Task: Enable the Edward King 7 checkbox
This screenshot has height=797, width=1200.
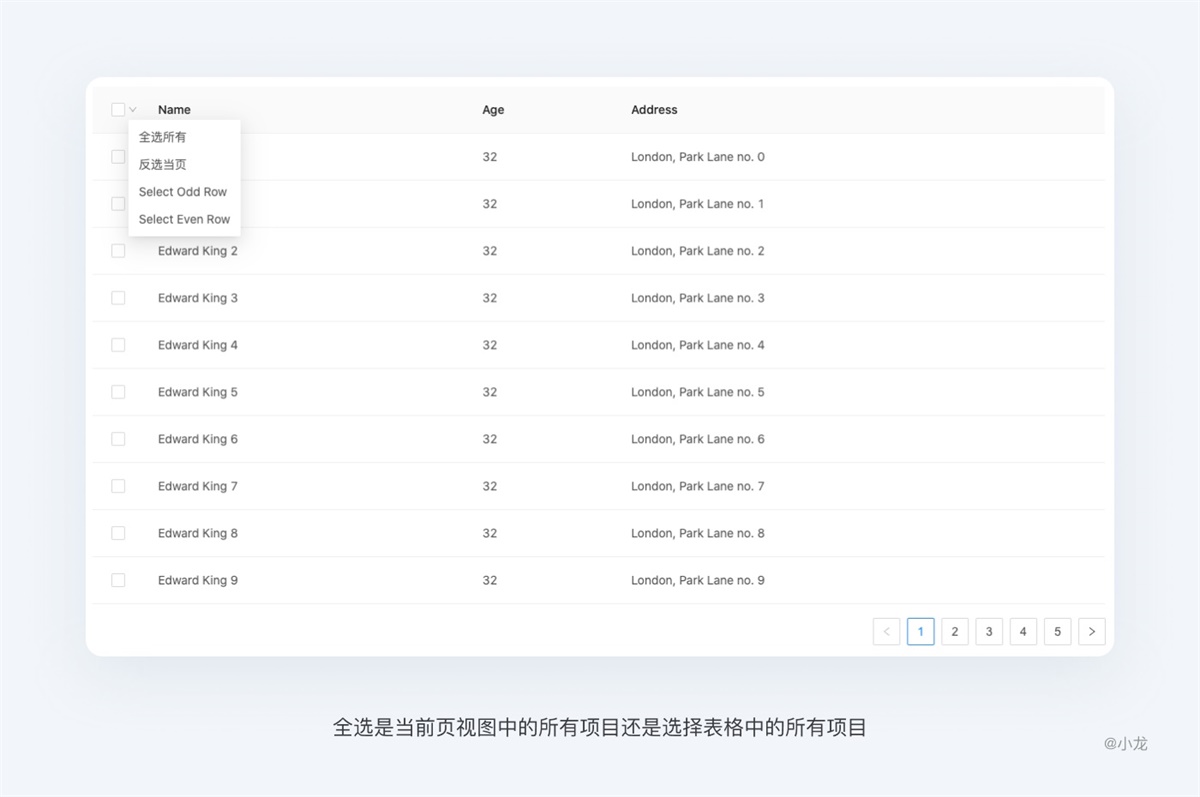Action: [118, 486]
